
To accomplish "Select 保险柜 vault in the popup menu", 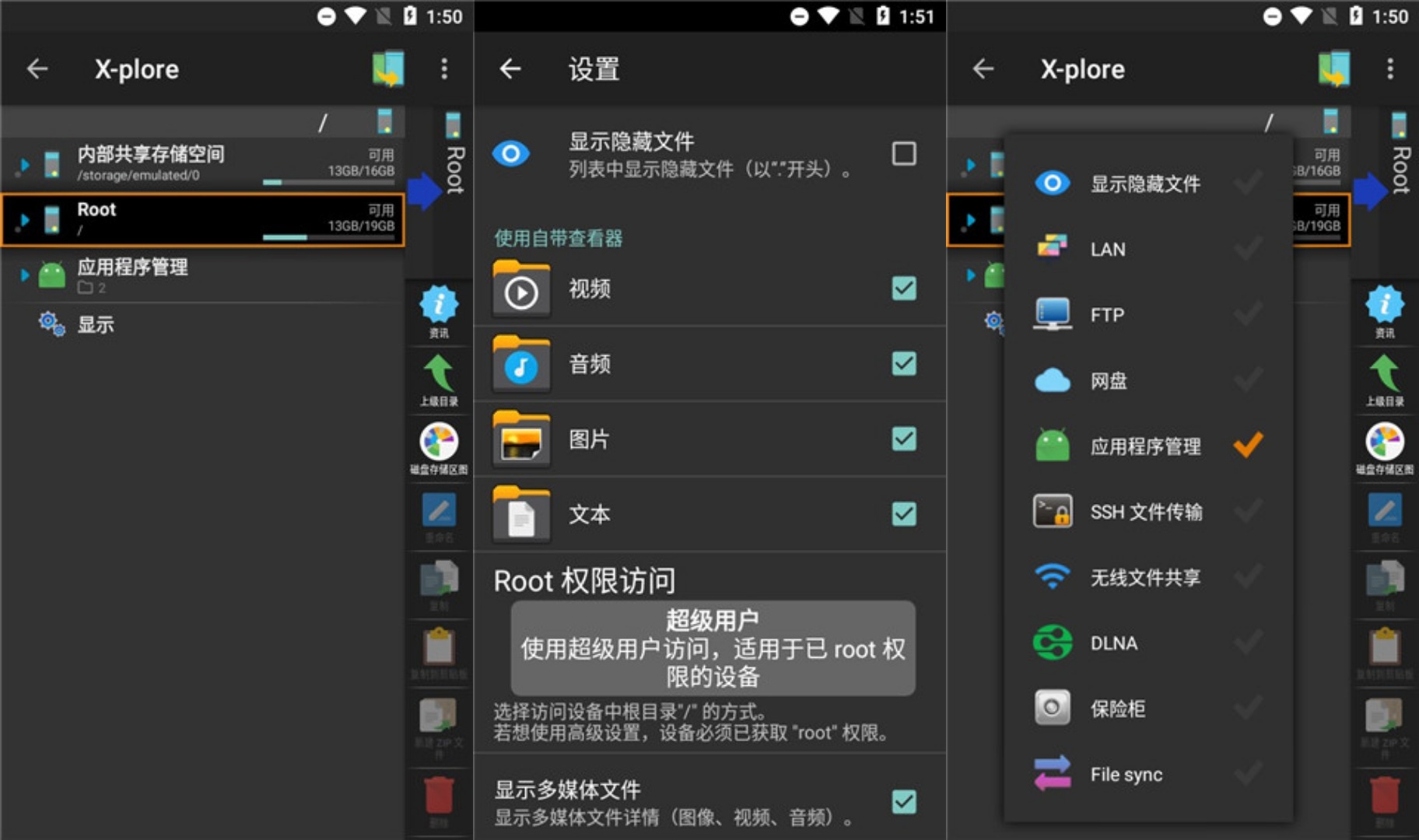I will pos(1148,709).
